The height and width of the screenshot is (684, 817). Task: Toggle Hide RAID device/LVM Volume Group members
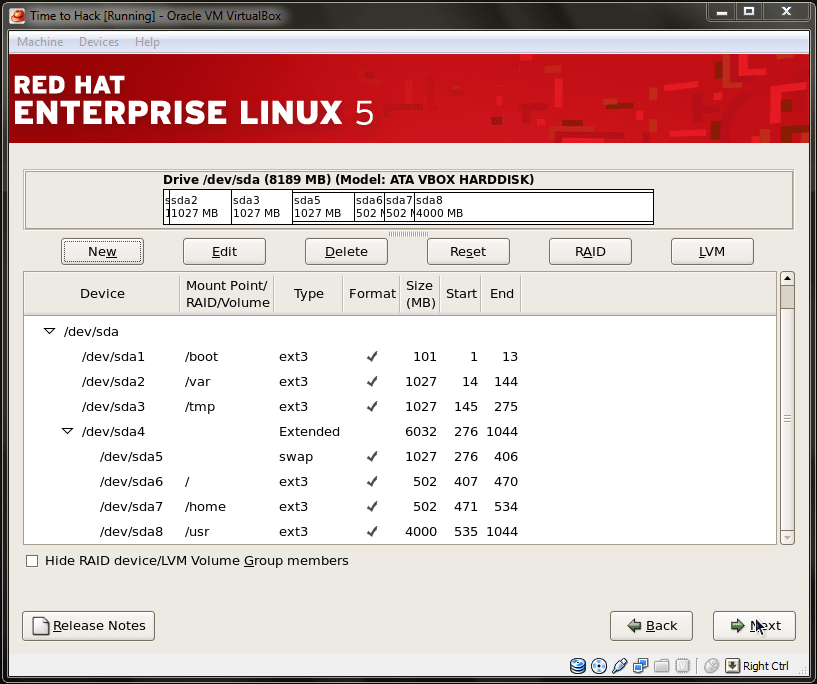tap(32, 561)
